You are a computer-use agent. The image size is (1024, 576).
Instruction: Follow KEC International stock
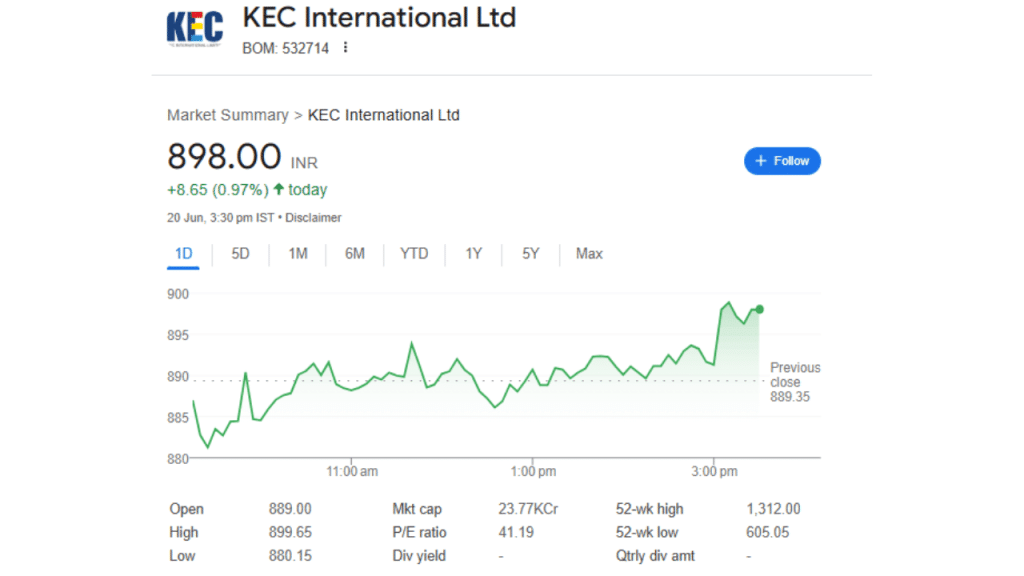point(782,161)
